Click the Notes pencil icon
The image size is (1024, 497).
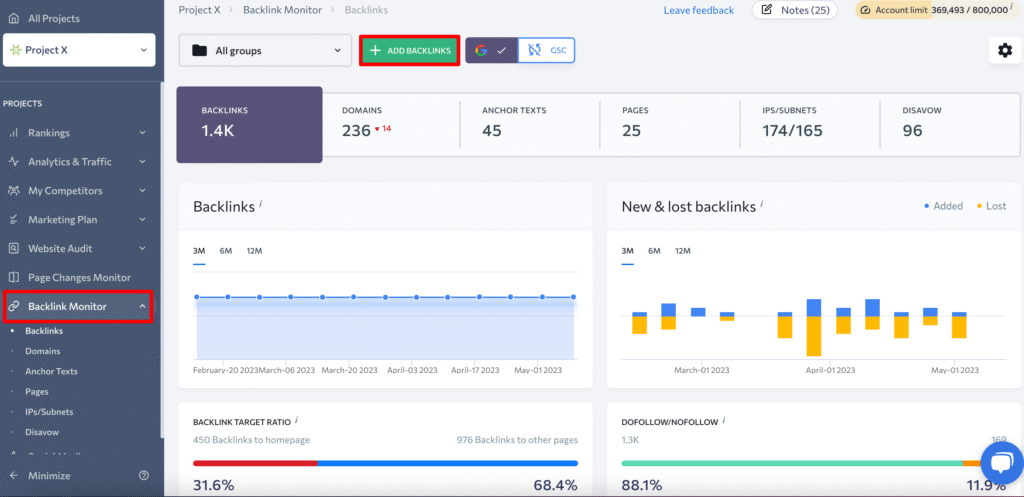click(767, 10)
